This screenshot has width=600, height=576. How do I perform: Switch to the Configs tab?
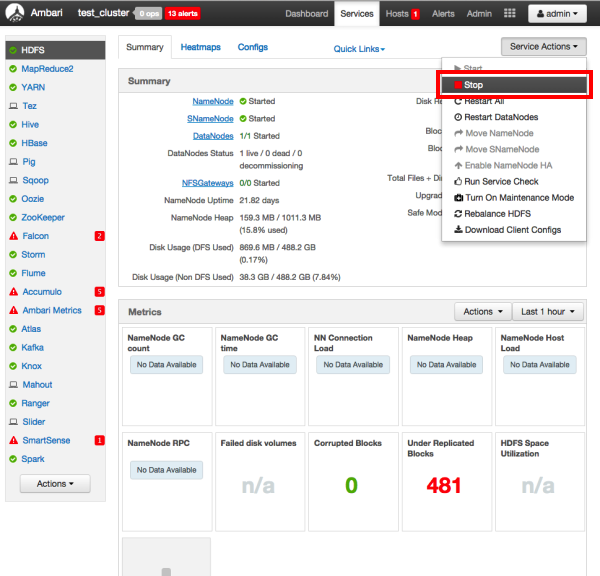click(252, 47)
